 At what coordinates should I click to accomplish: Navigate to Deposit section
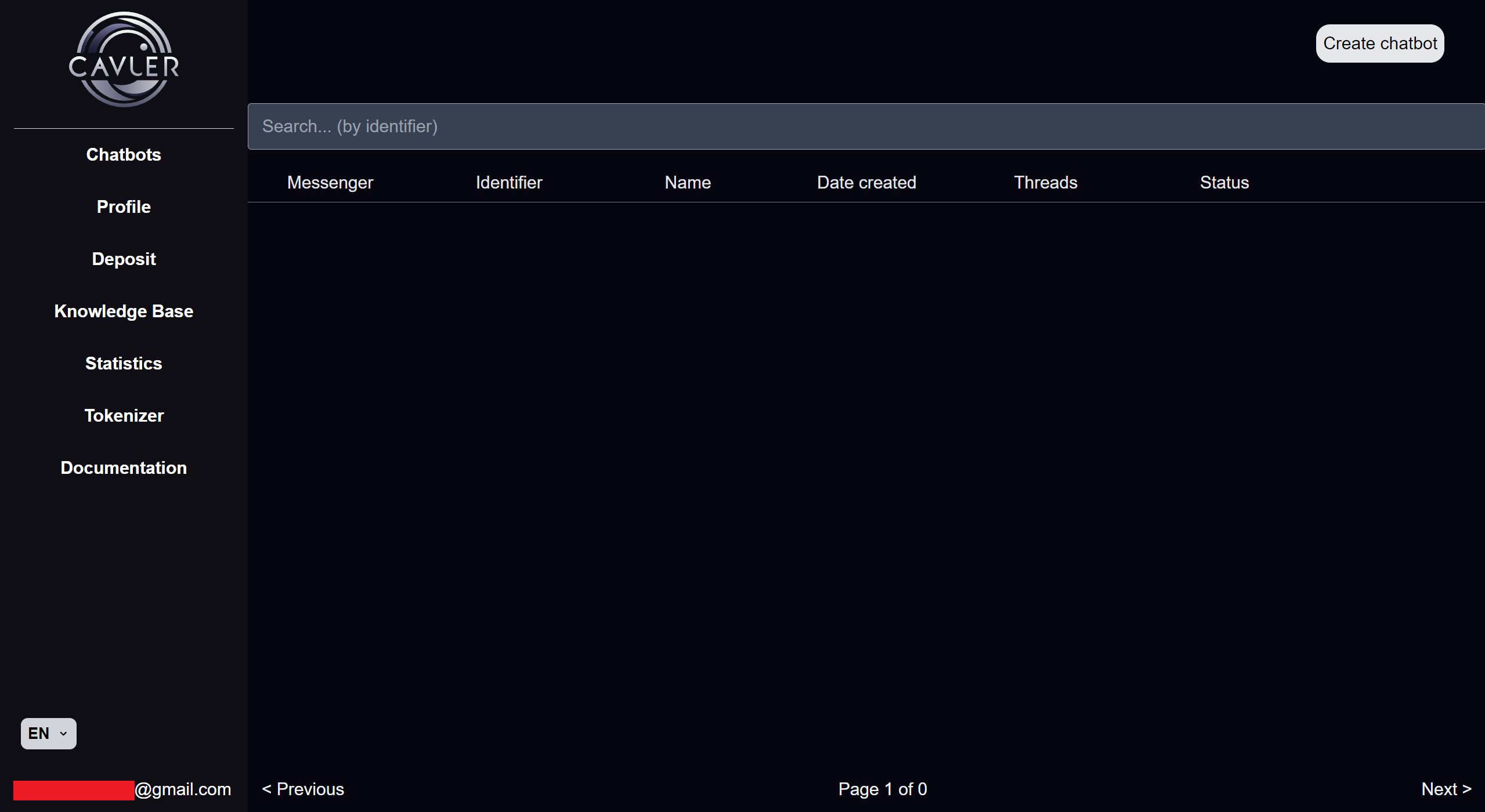(x=123, y=258)
